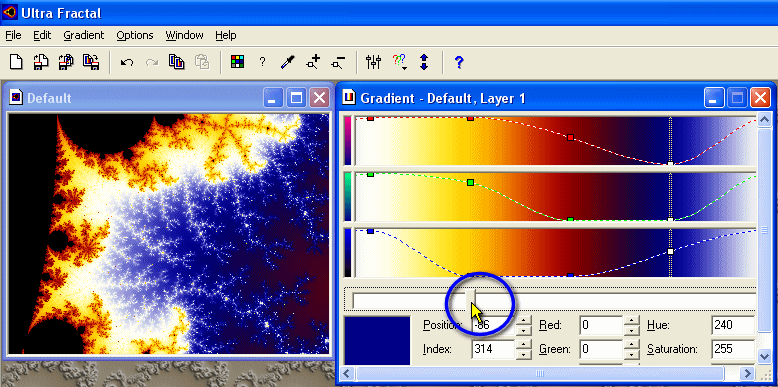Click the colored grid randomize icon
The image size is (778, 387).
click(x=238, y=62)
